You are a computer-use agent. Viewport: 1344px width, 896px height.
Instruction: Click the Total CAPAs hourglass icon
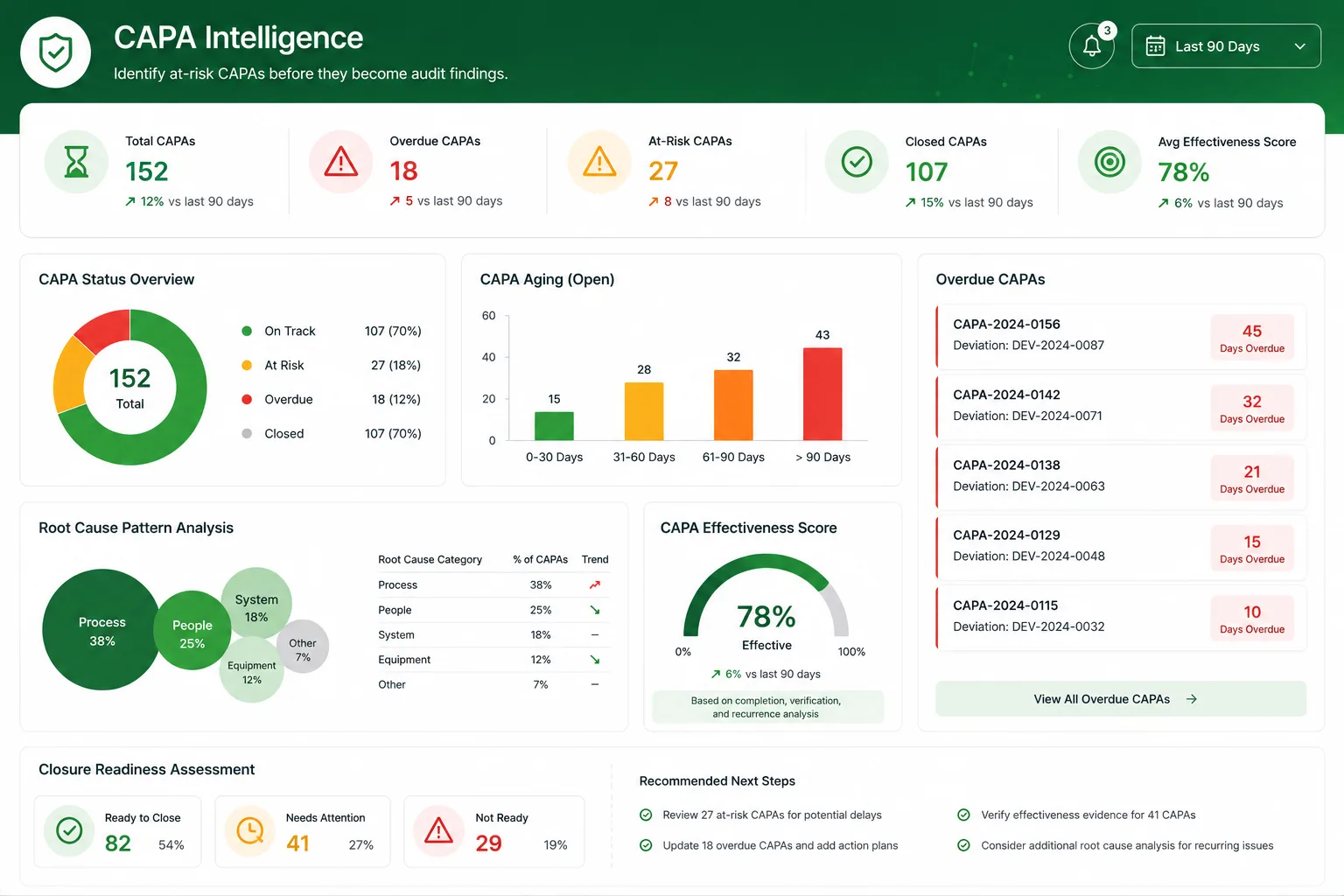coord(77,162)
